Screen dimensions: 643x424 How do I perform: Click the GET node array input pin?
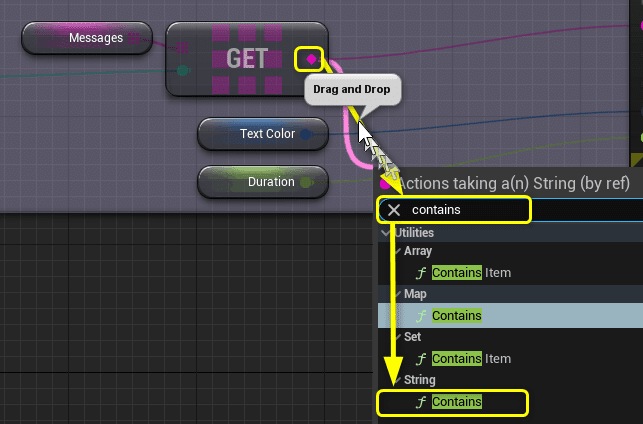(x=182, y=48)
